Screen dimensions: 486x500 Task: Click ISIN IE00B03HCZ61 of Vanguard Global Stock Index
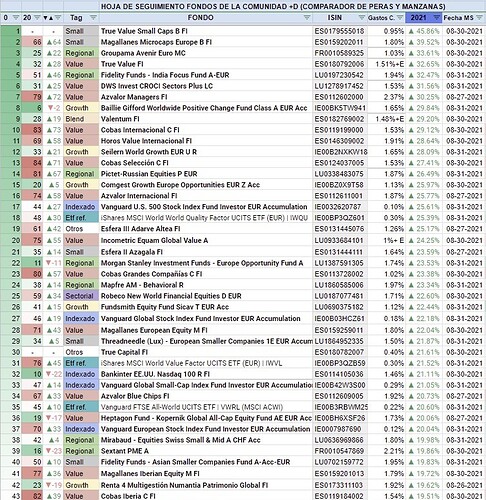click(x=339, y=319)
